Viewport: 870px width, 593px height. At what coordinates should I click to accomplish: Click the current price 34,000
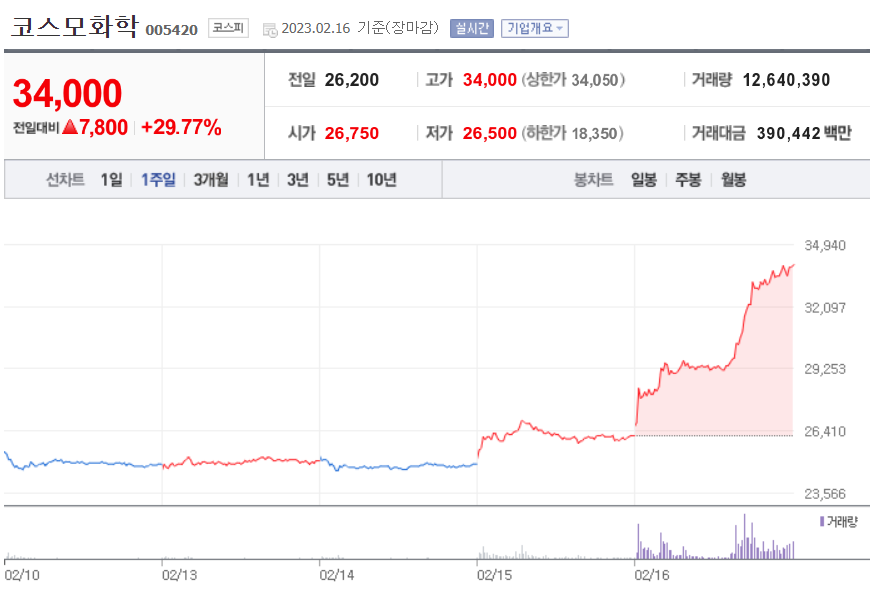[67, 93]
